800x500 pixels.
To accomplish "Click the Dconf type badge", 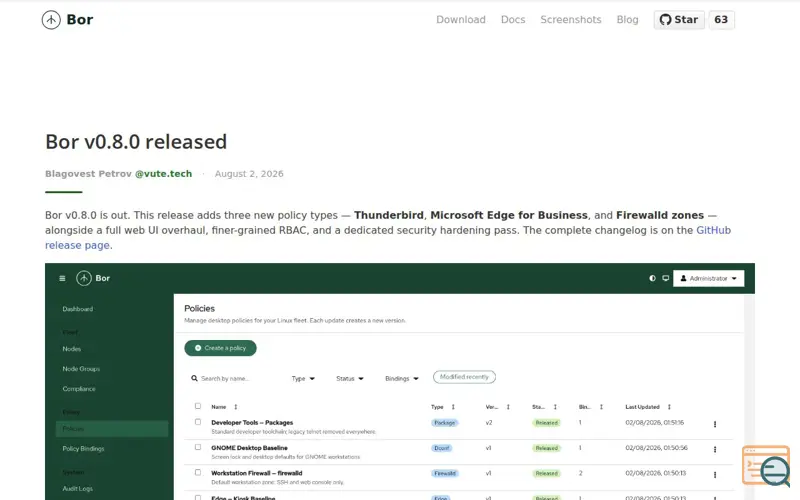I will [x=442, y=448].
